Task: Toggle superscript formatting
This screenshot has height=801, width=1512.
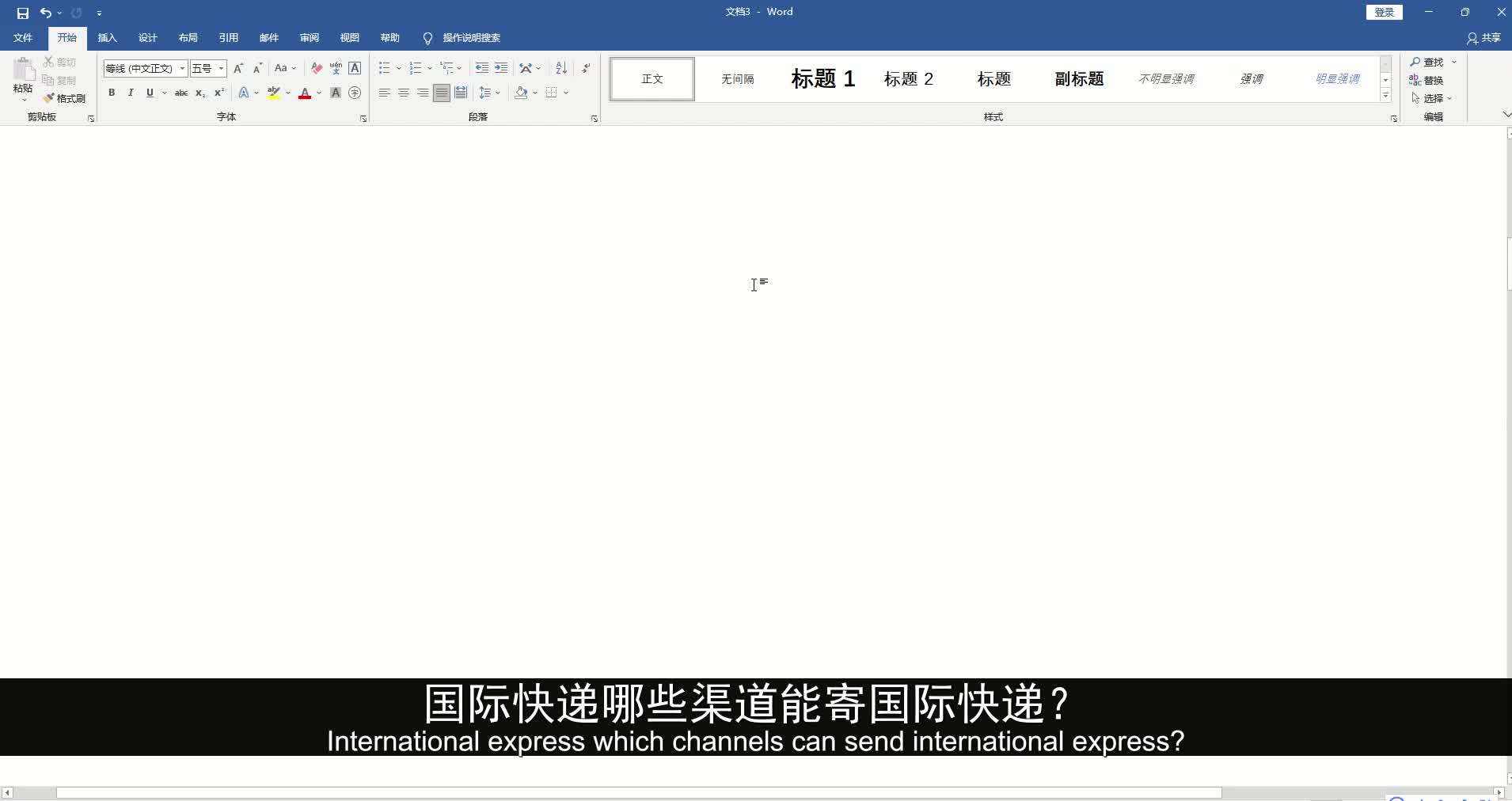Action: 219,93
